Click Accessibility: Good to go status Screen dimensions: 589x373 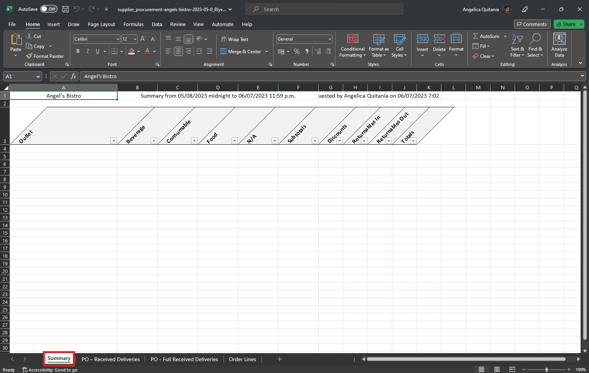pyautogui.click(x=50, y=370)
